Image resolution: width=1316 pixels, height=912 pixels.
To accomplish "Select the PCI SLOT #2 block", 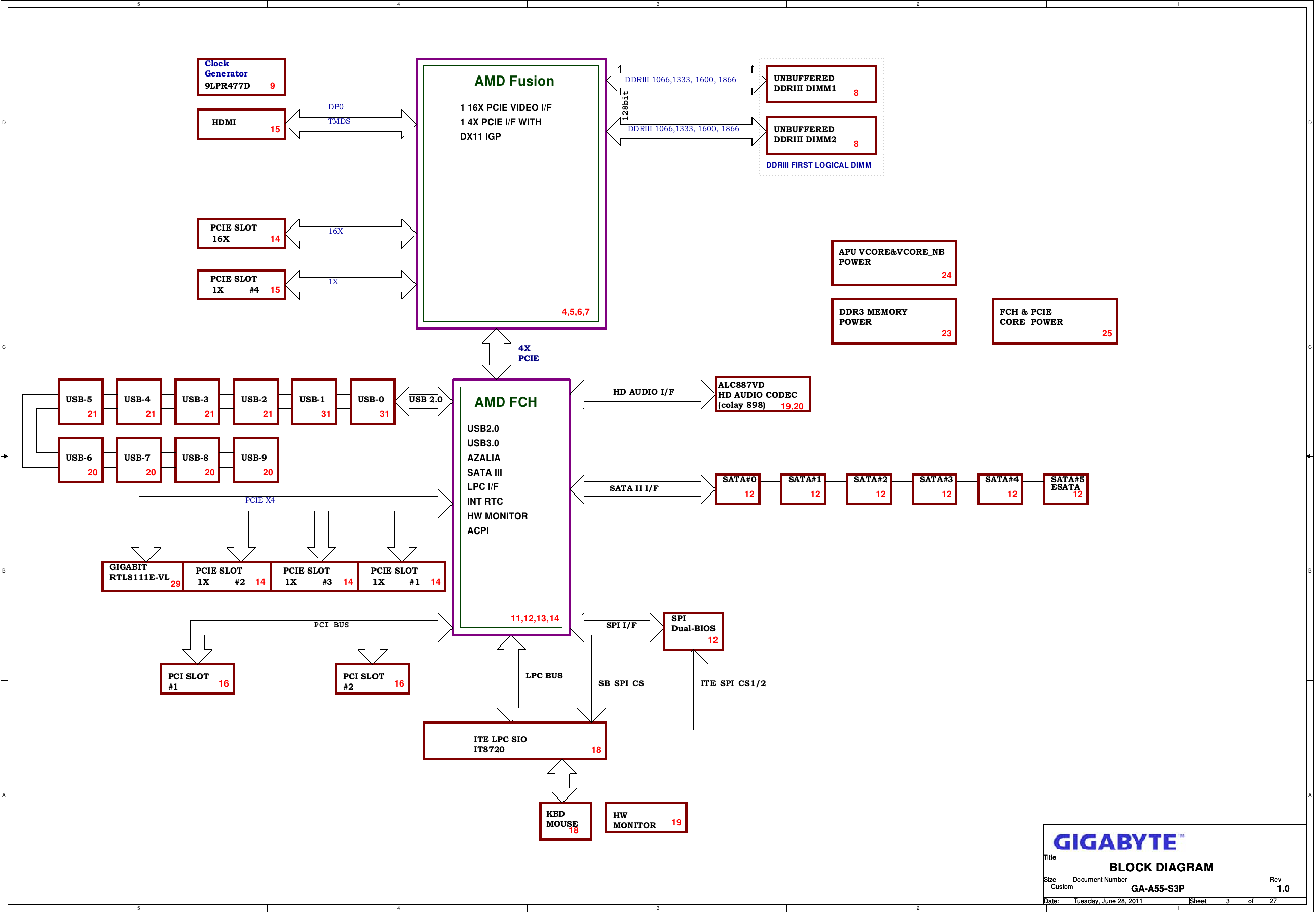I will coord(372,679).
